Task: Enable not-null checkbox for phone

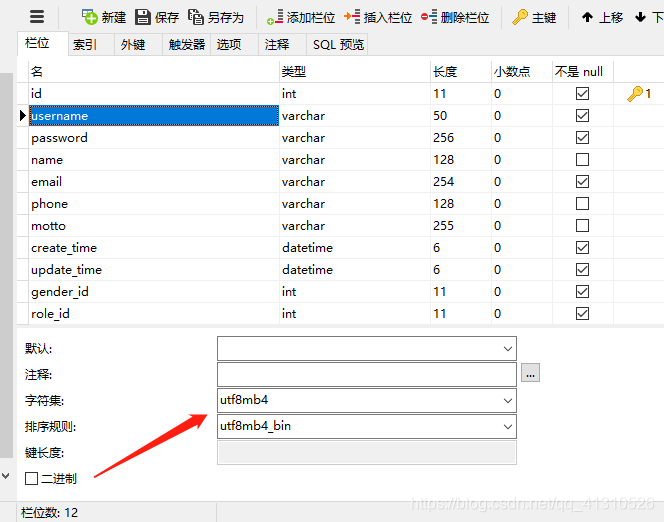Action: (x=582, y=204)
